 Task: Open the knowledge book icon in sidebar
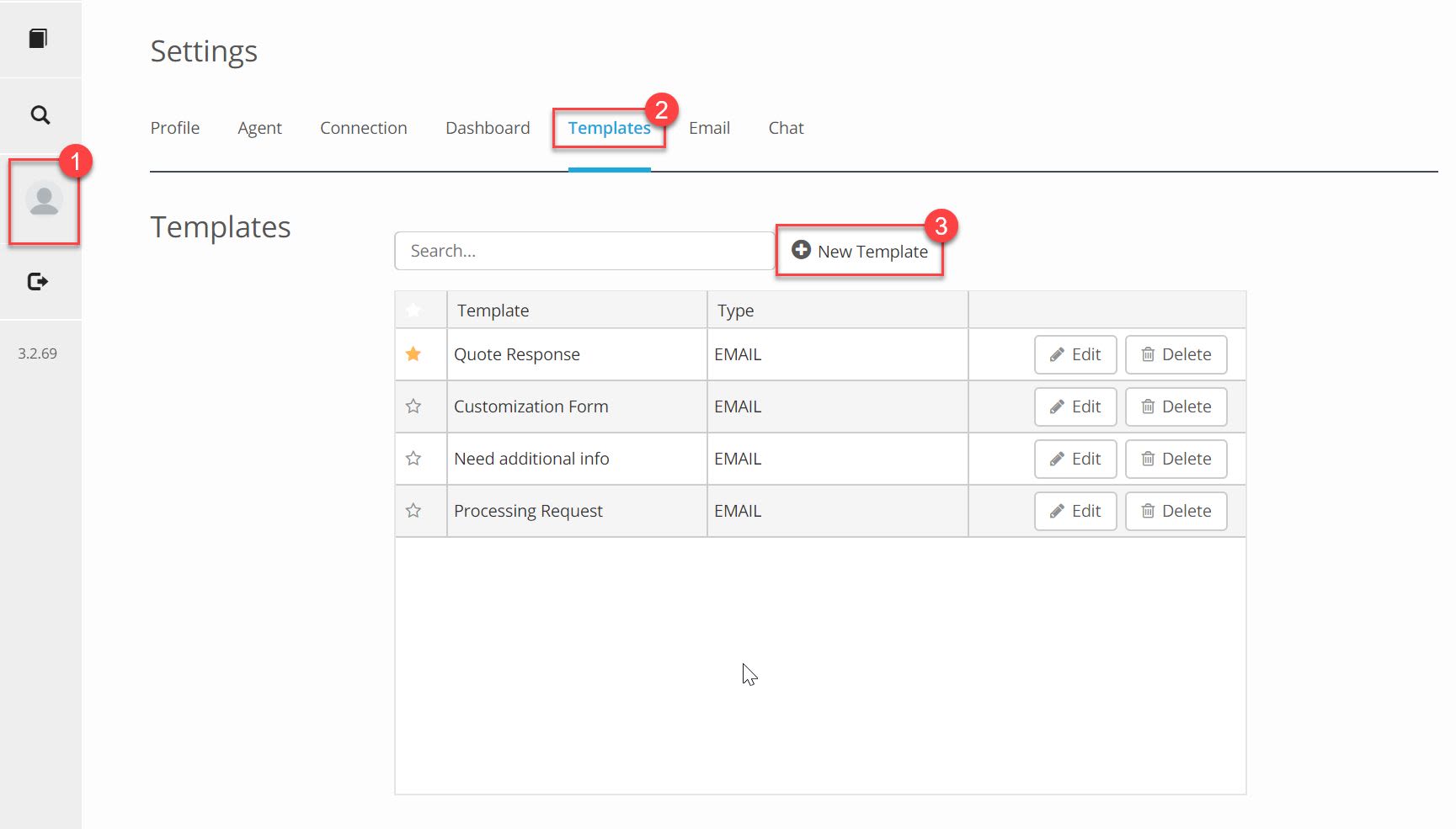click(x=38, y=39)
